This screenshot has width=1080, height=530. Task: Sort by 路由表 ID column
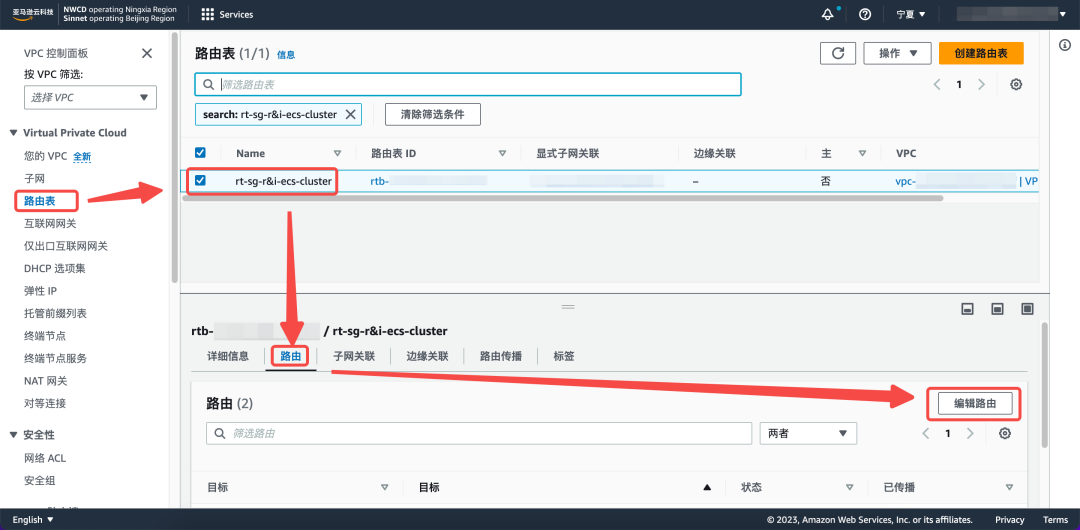502,153
